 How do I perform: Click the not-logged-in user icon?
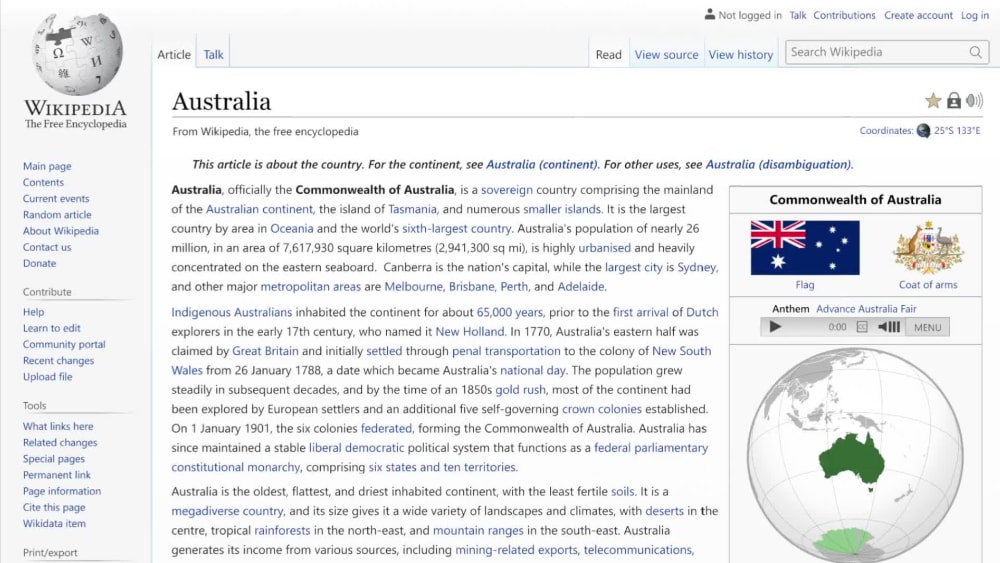tap(710, 14)
